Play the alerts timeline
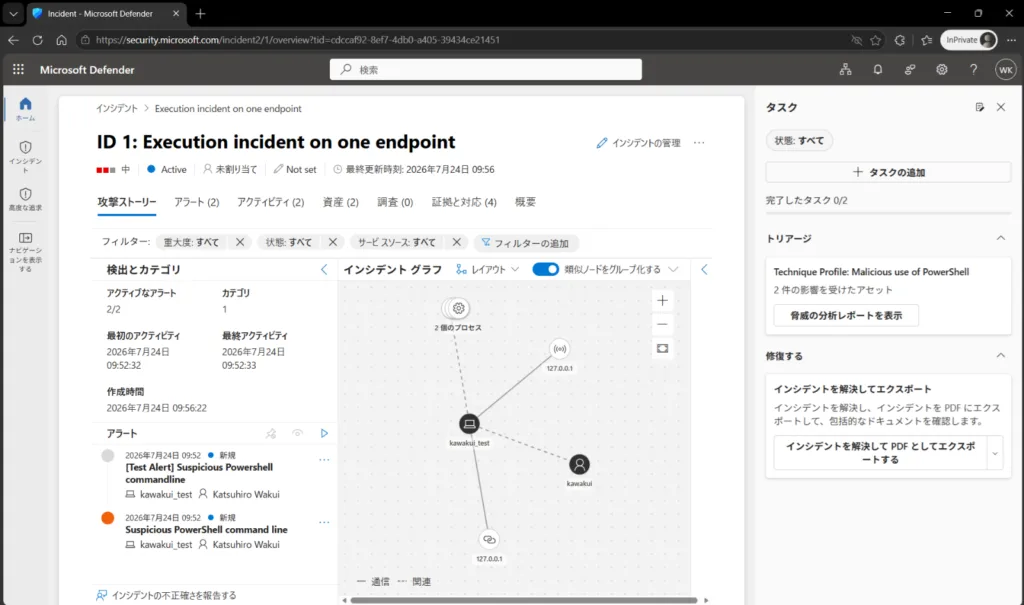 point(324,433)
